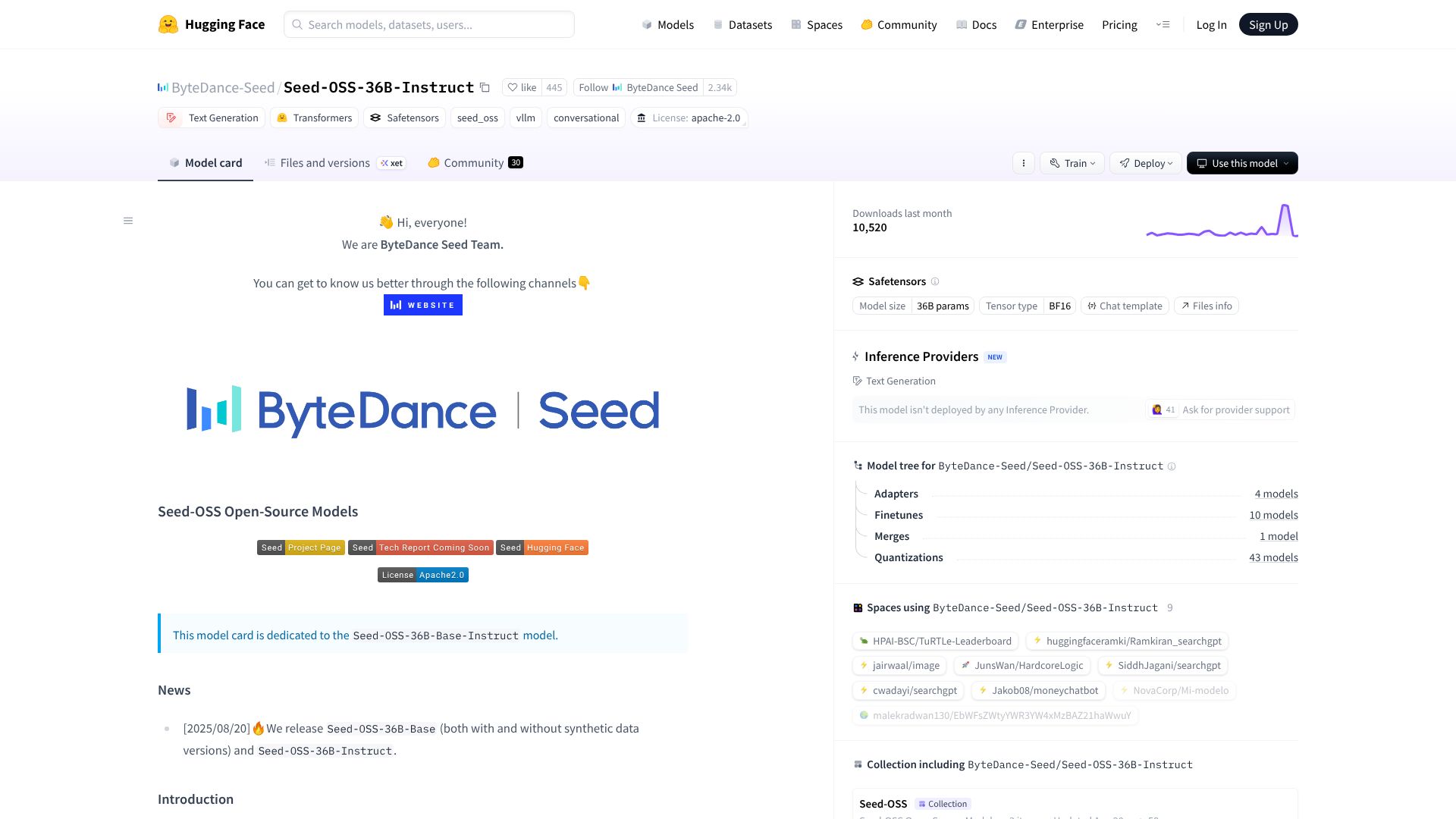Switch to Files and versions tab
Viewport: 1456px width, 819px height.
point(325,163)
